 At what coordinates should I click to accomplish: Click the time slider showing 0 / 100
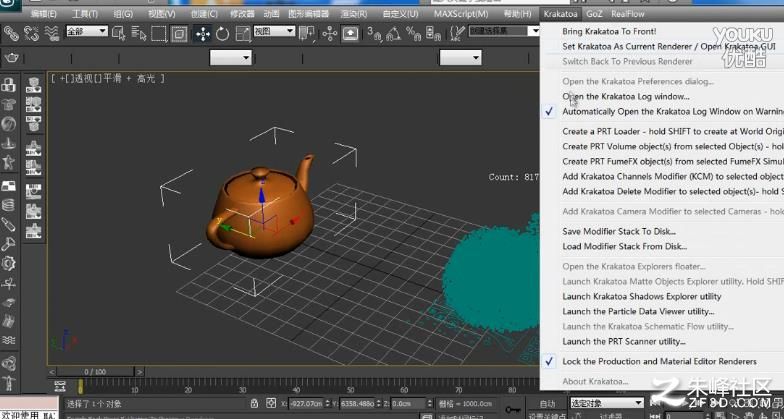click(95, 372)
